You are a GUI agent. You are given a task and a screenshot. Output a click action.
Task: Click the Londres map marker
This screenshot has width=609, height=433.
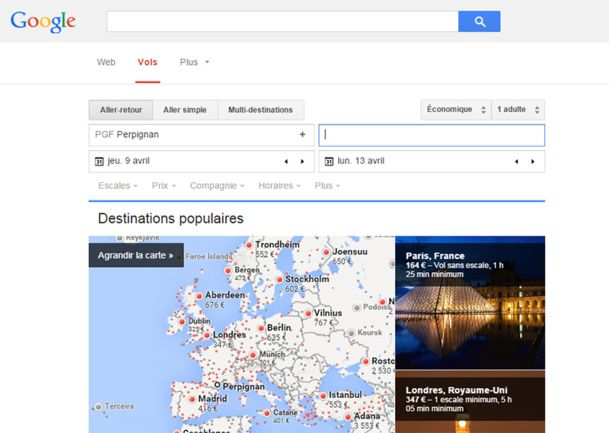point(207,335)
